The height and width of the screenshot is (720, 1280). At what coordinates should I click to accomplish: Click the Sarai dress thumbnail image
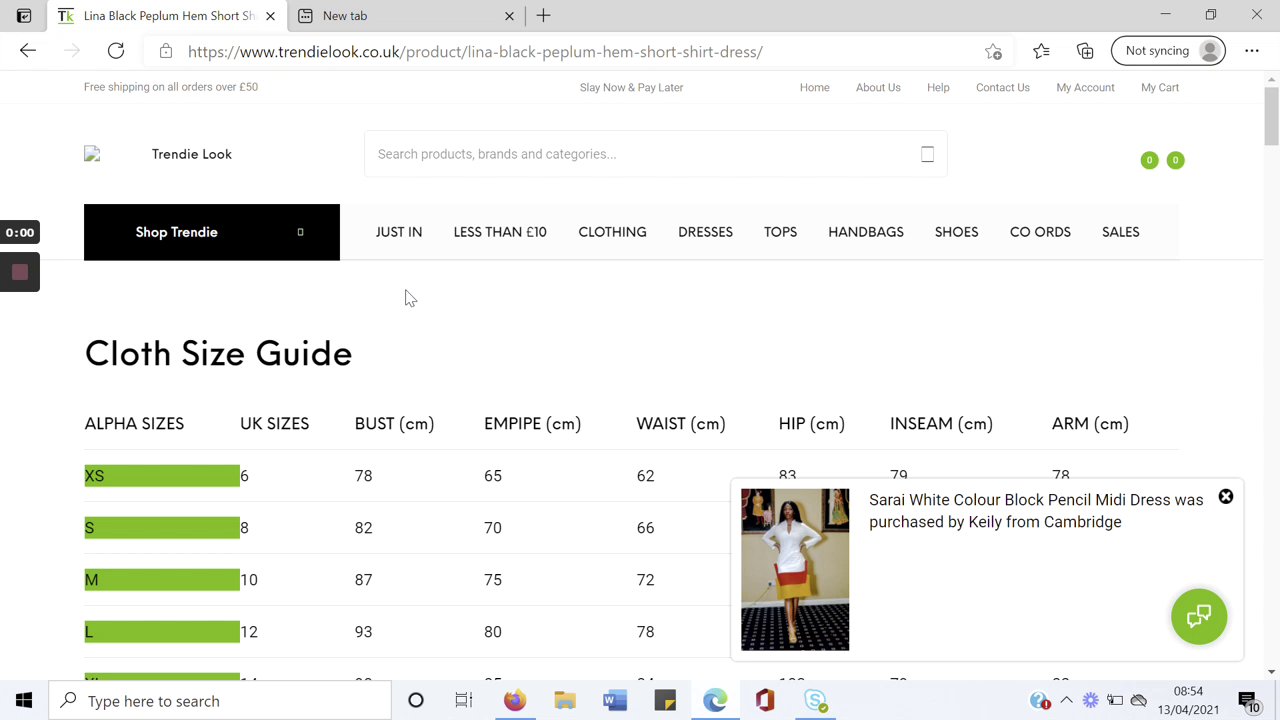(795, 569)
